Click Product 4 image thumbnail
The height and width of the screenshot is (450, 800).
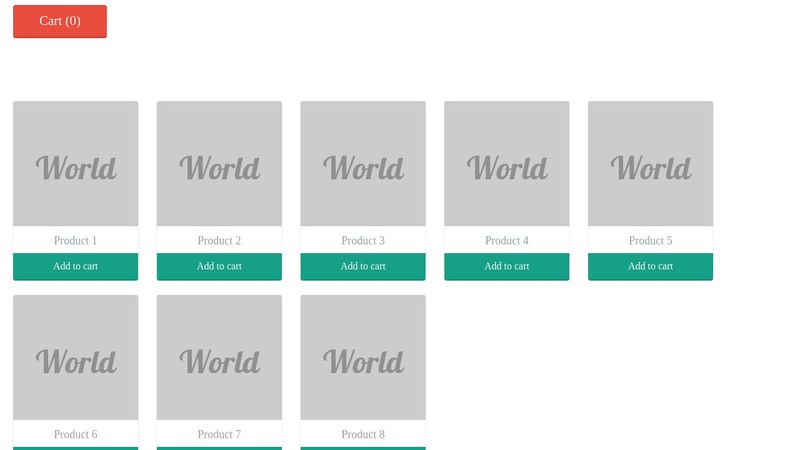coord(507,163)
